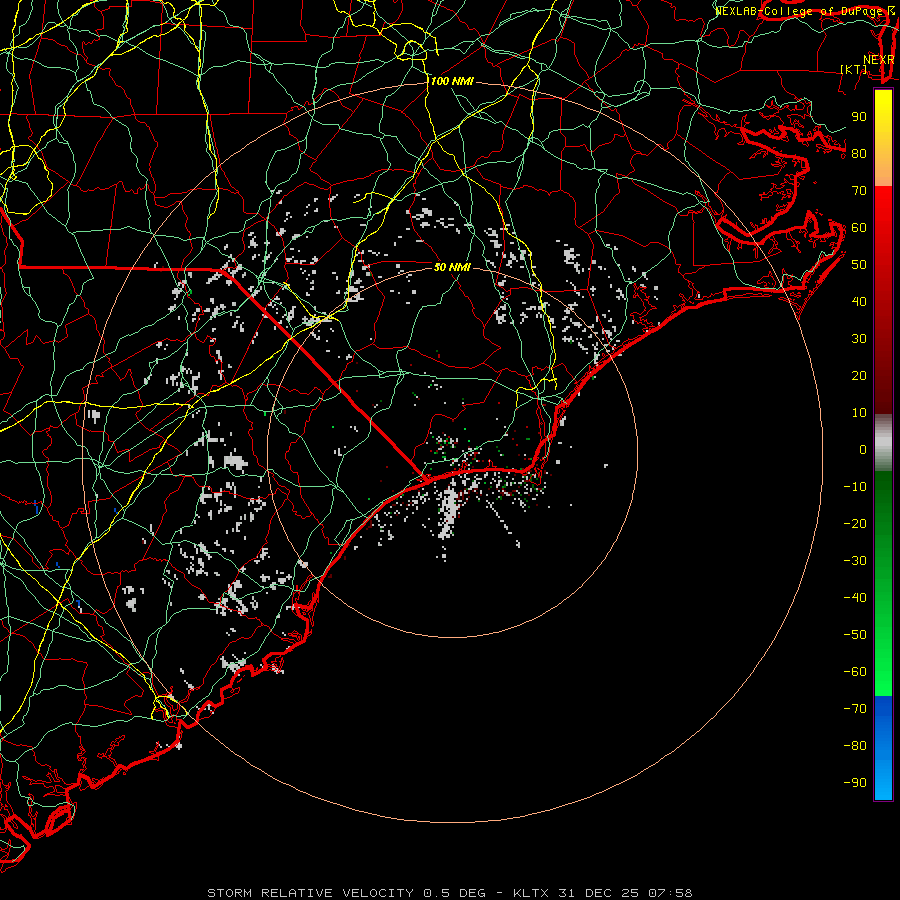The width and height of the screenshot is (900, 900).
Task: Select the '80' value on the velocity scale
Action: pyautogui.click(x=859, y=154)
